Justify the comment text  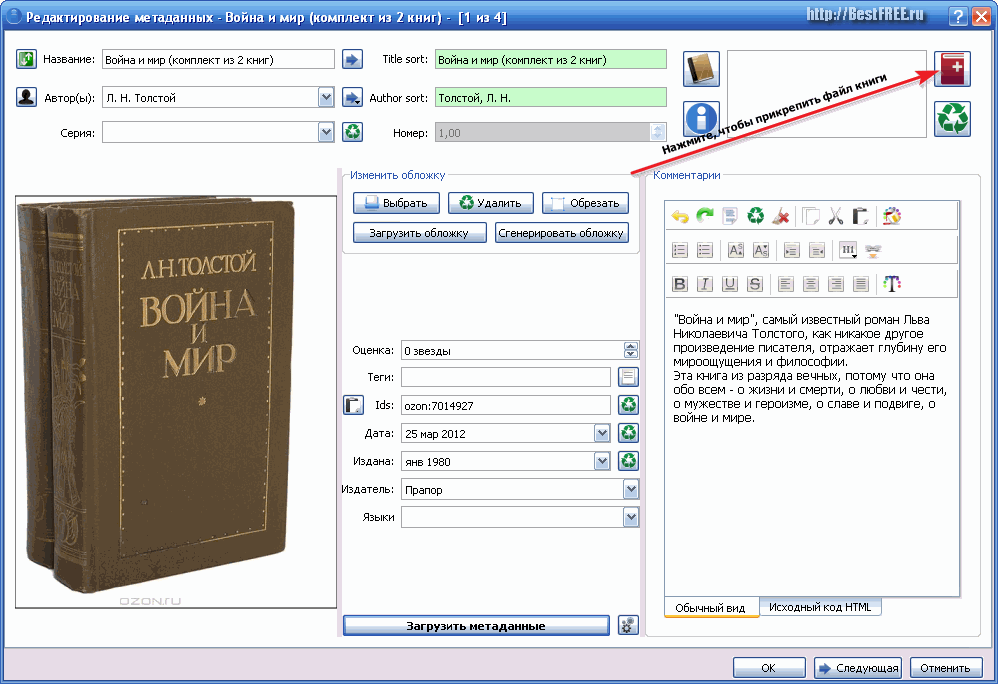coord(861,284)
